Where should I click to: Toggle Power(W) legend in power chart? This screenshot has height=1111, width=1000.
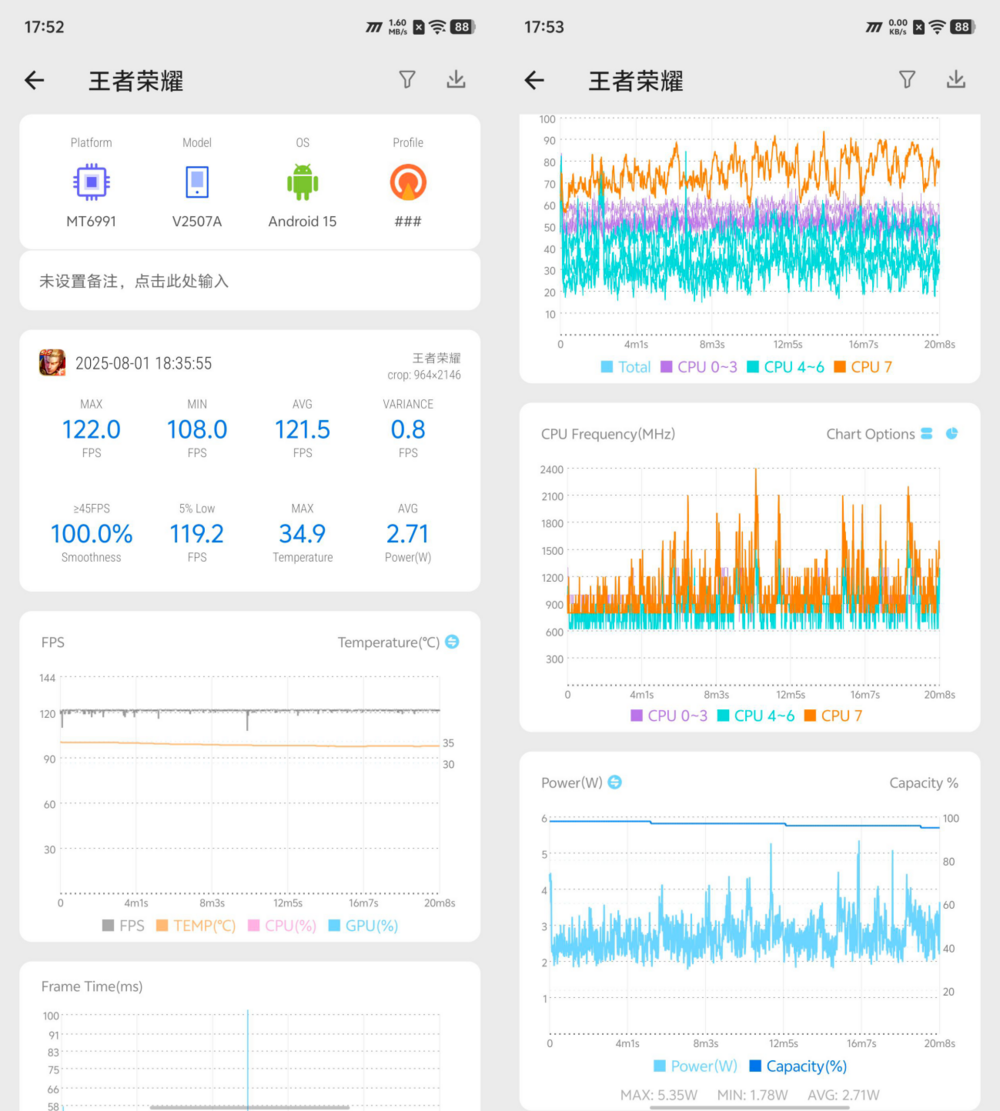click(695, 1066)
